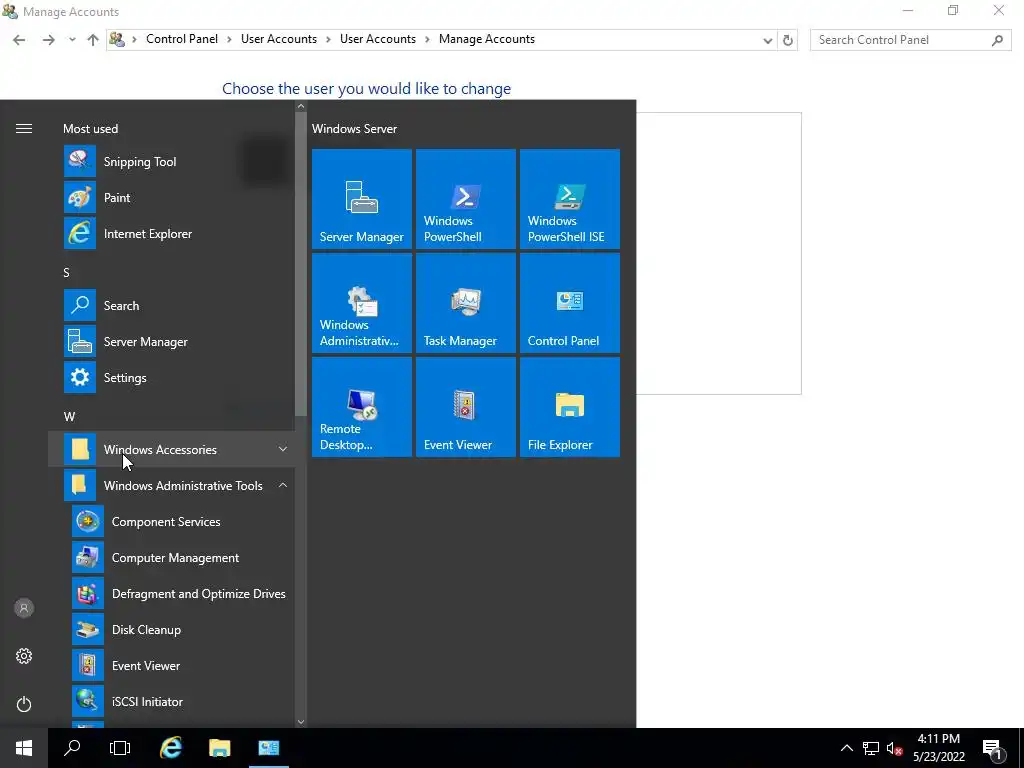This screenshot has width=1024, height=768.
Task: Open iSCSI Initiator
Action: [171, 701]
